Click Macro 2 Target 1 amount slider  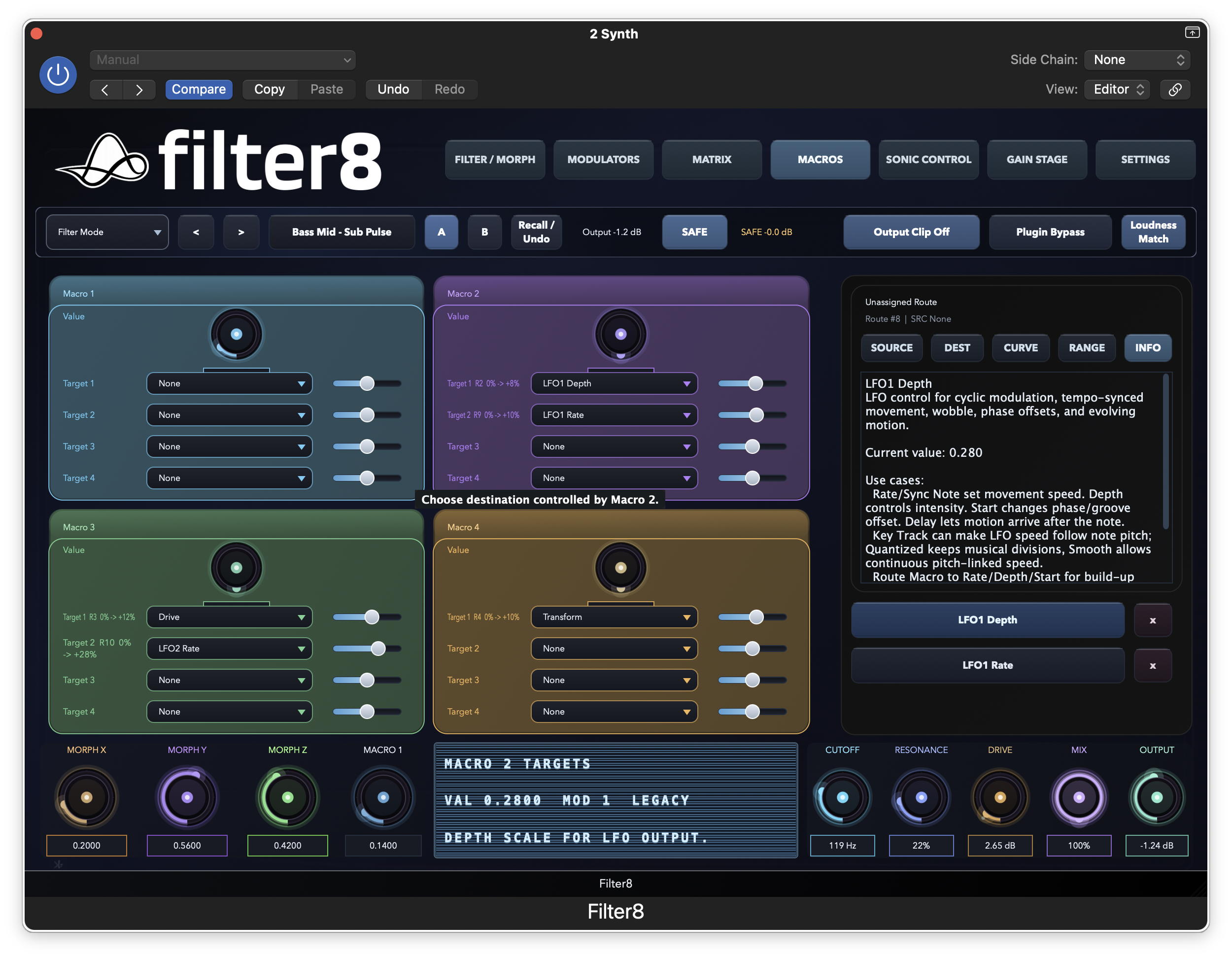(x=752, y=383)
